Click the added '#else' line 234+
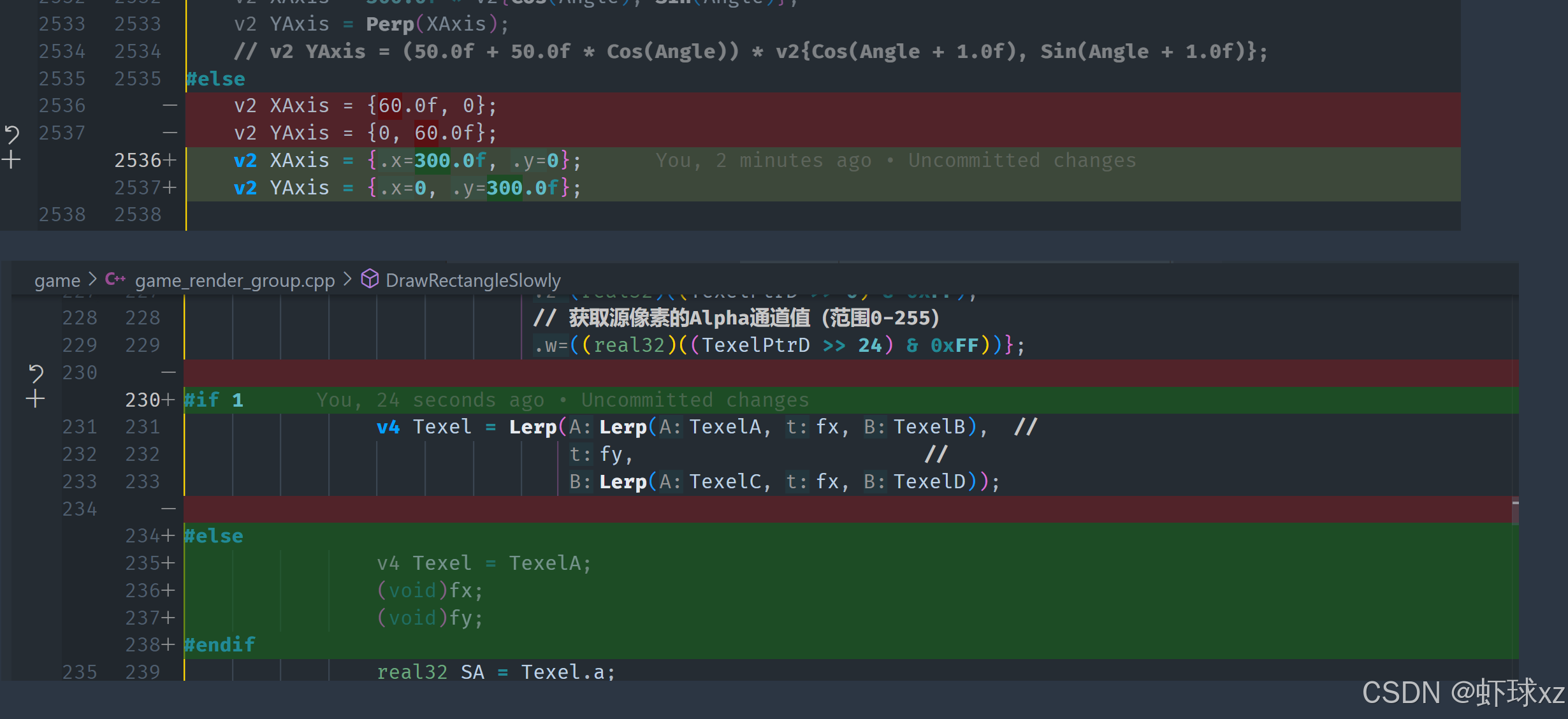Screen dimensions: 1568x719 tap(214, 536)
